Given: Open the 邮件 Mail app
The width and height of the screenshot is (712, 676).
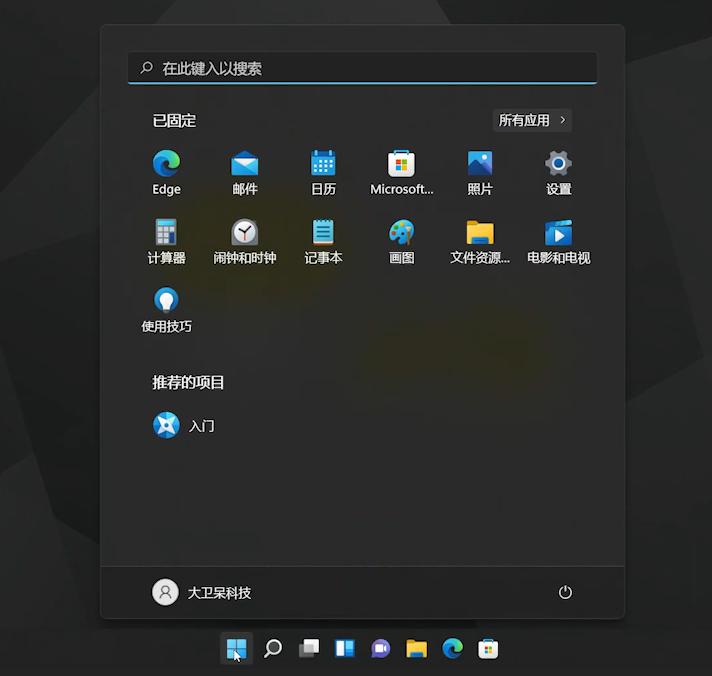Looking at the screenshot, I should [245, 173].
